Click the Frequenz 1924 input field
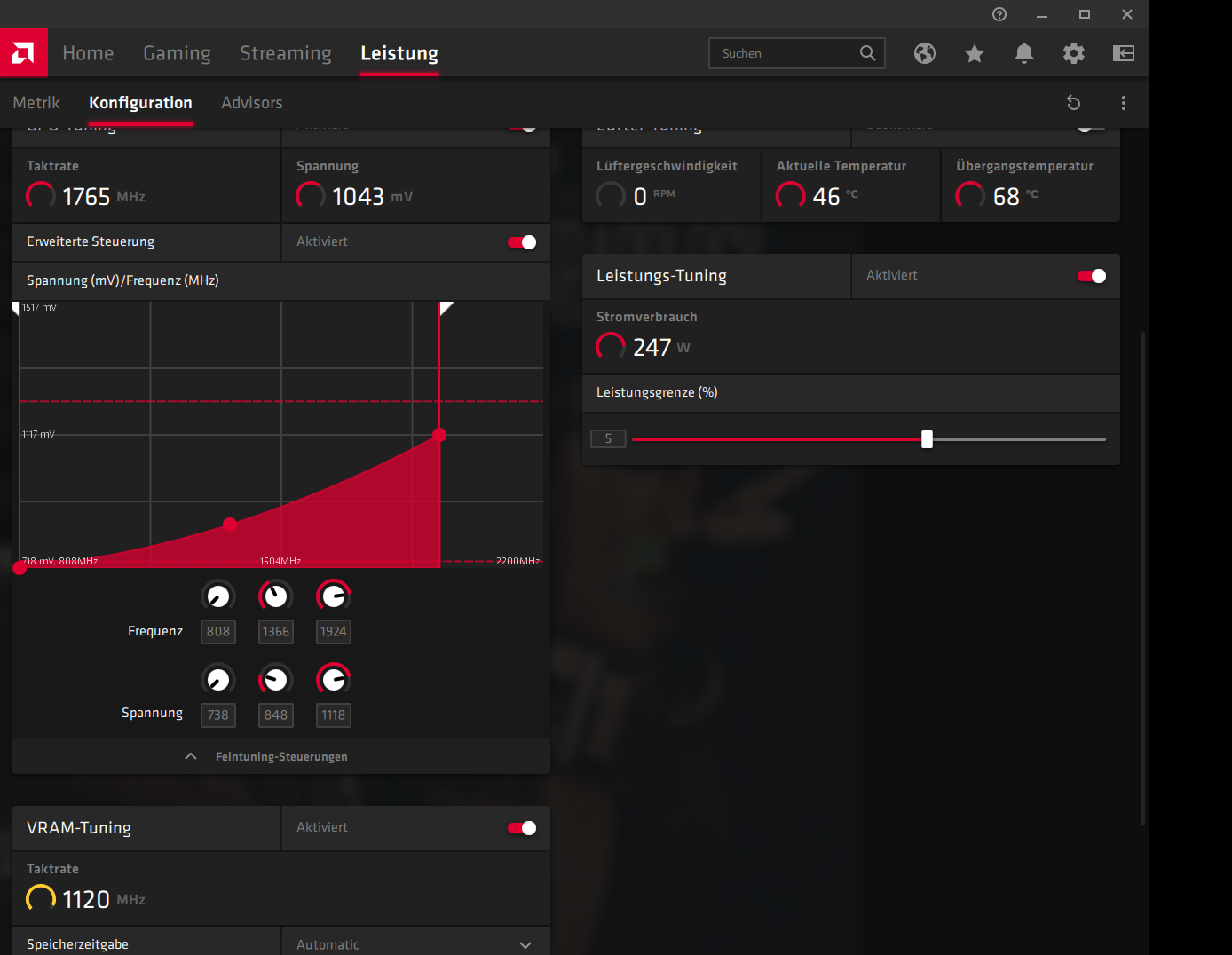This screenshot has height=955, width=1232. (x=333, y=631)
